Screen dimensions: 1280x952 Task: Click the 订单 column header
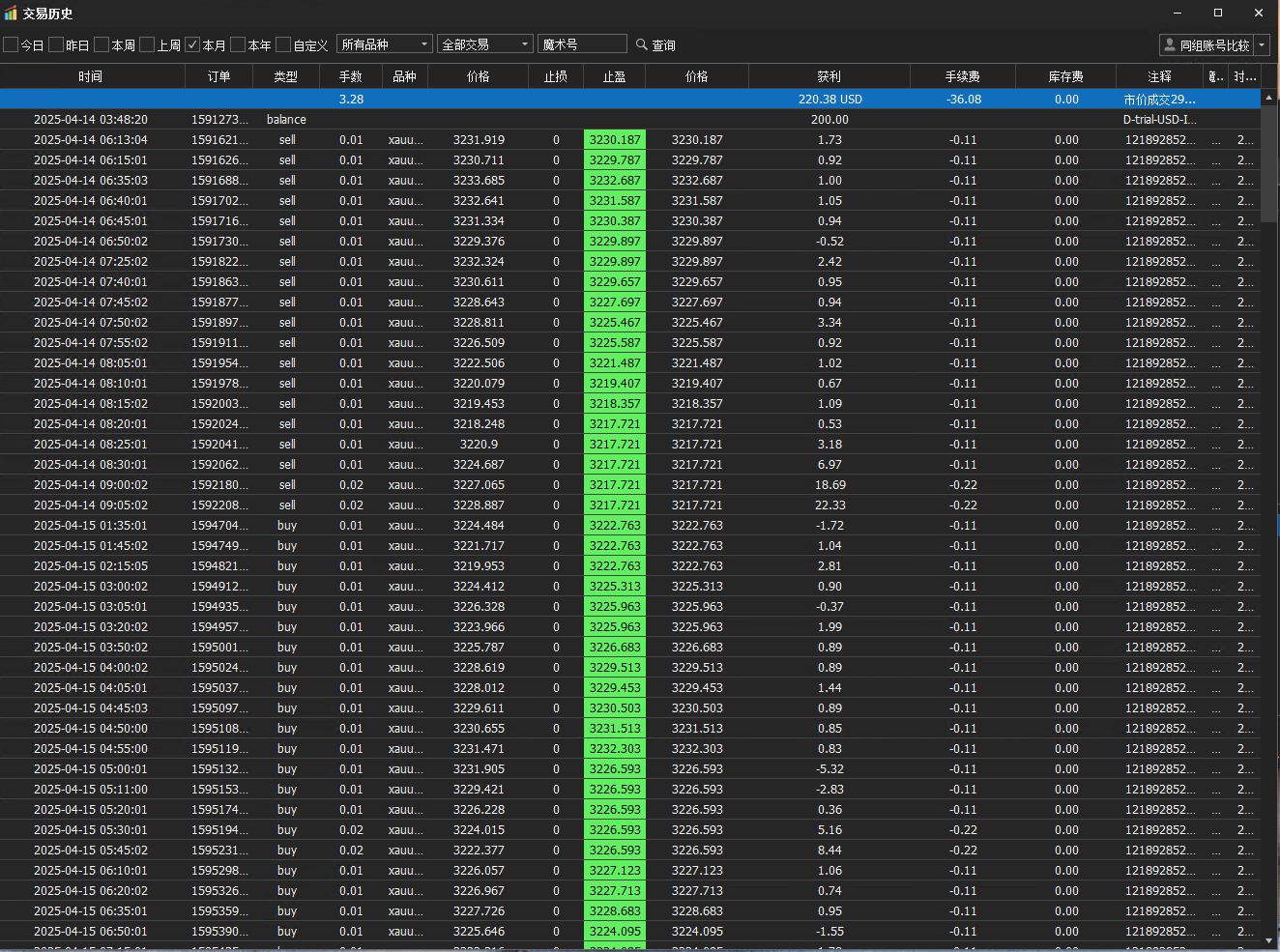[219, 76]
